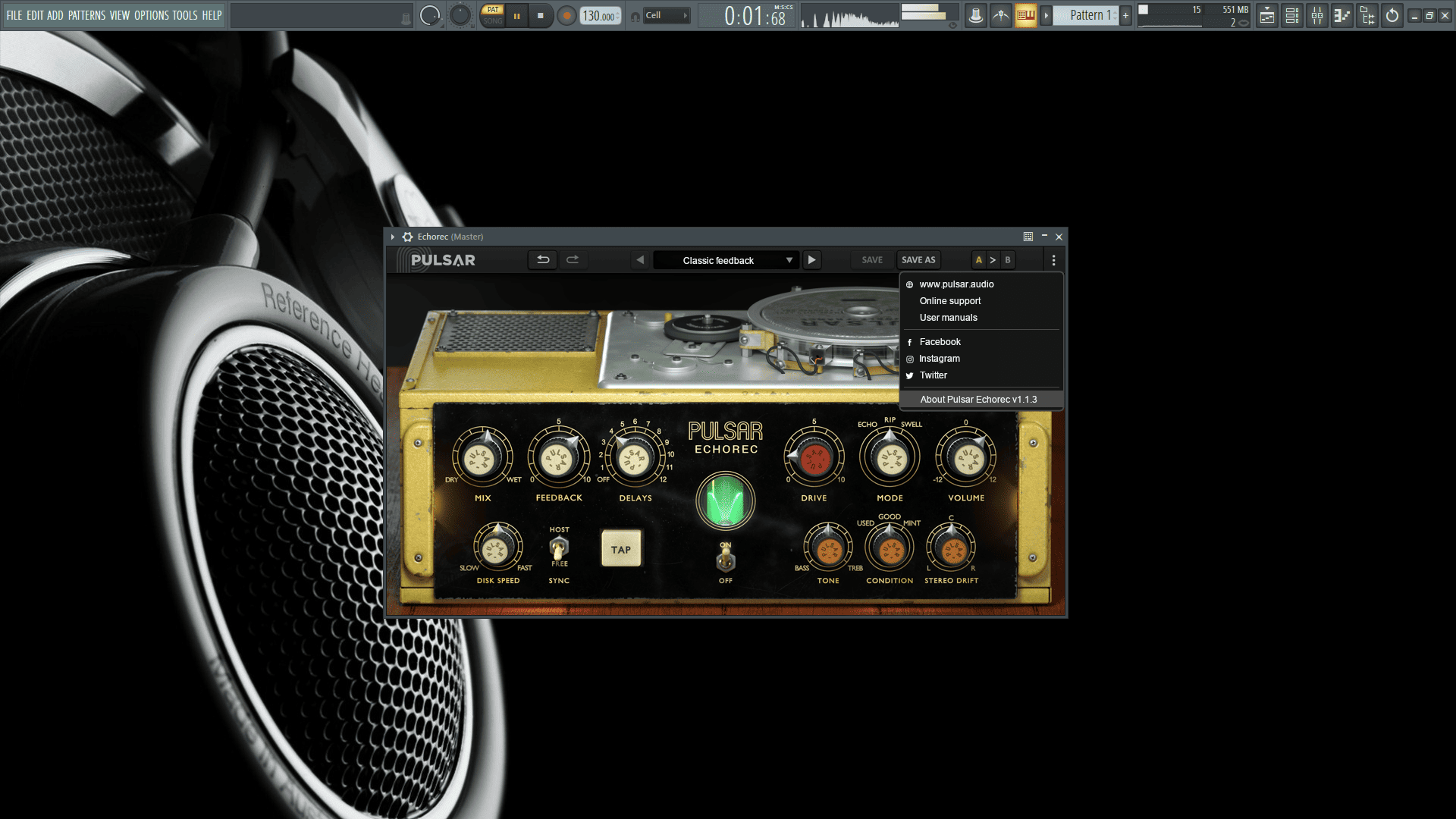The height and width of the screenshot is (819, 1456).
Task: Open the VIEW menu
Action: click(x=120, y=15)
